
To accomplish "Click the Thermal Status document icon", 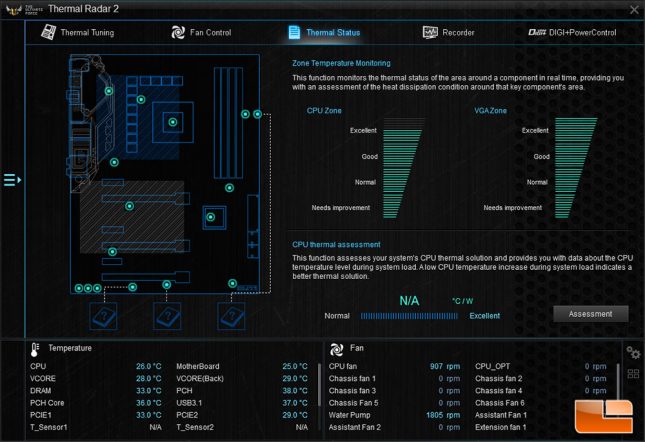I will [x=294, y=32].
